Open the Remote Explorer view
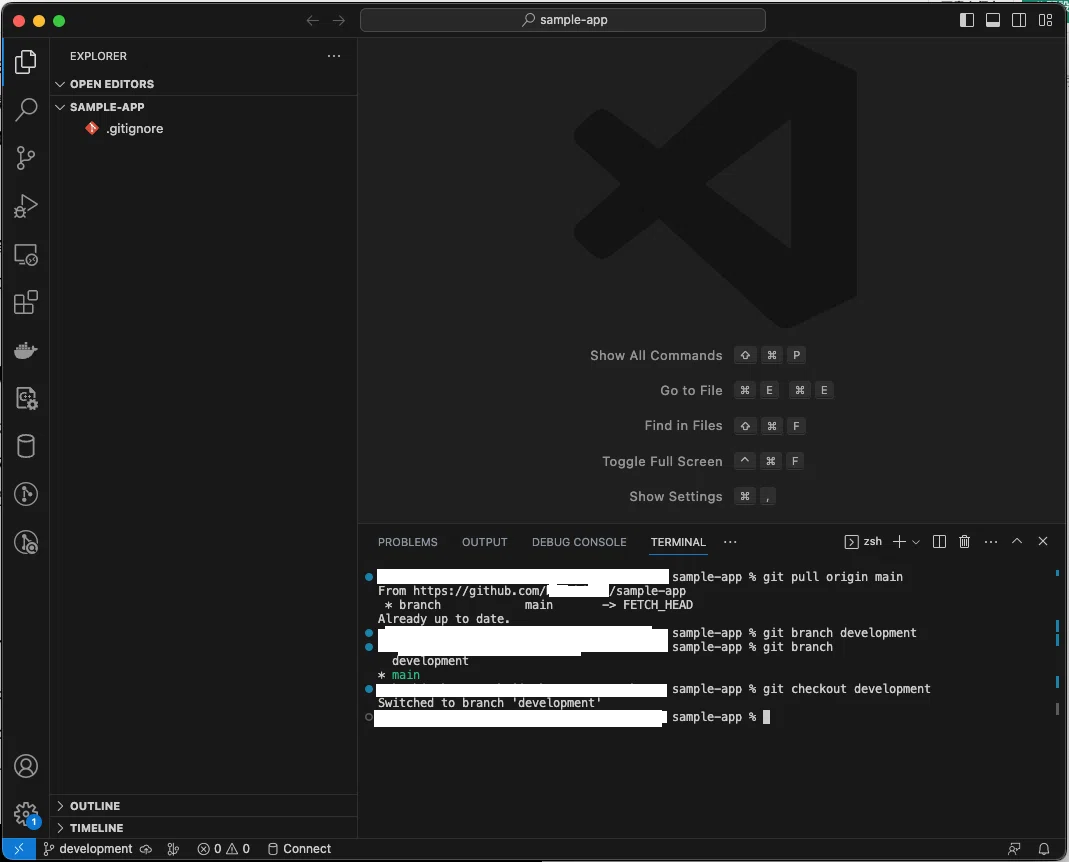The image size is (1069, 862). click(x=26, y=255)
